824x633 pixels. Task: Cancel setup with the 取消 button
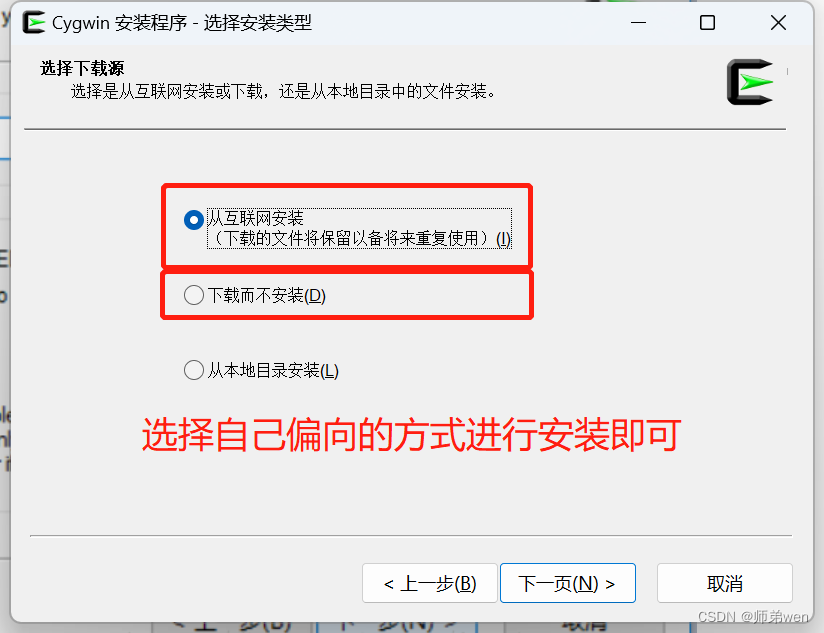tap(724, 583)
